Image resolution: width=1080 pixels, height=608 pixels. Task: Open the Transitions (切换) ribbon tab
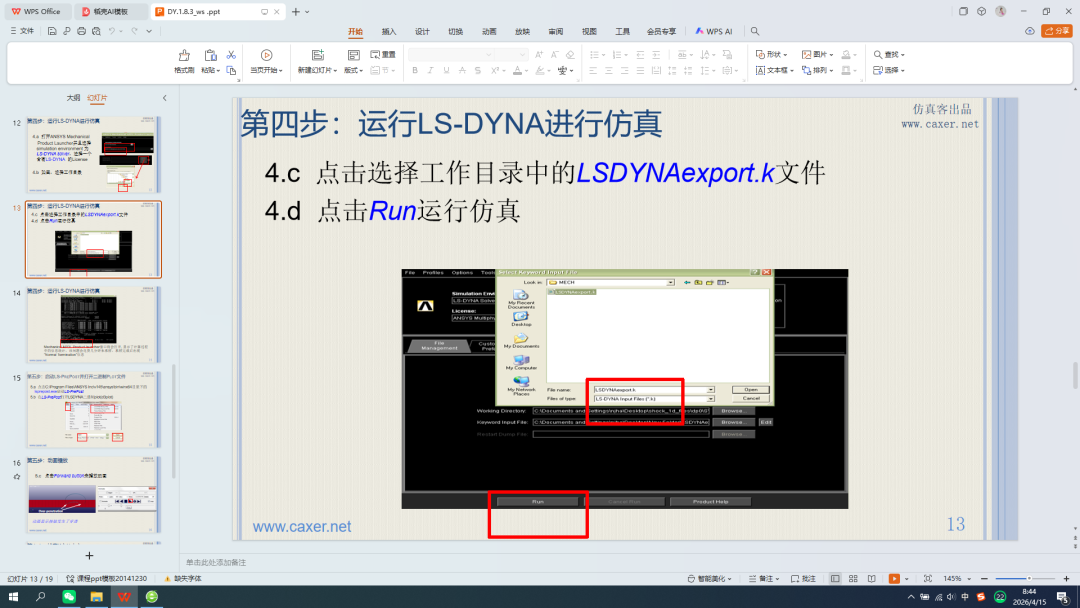pos(455,31)
